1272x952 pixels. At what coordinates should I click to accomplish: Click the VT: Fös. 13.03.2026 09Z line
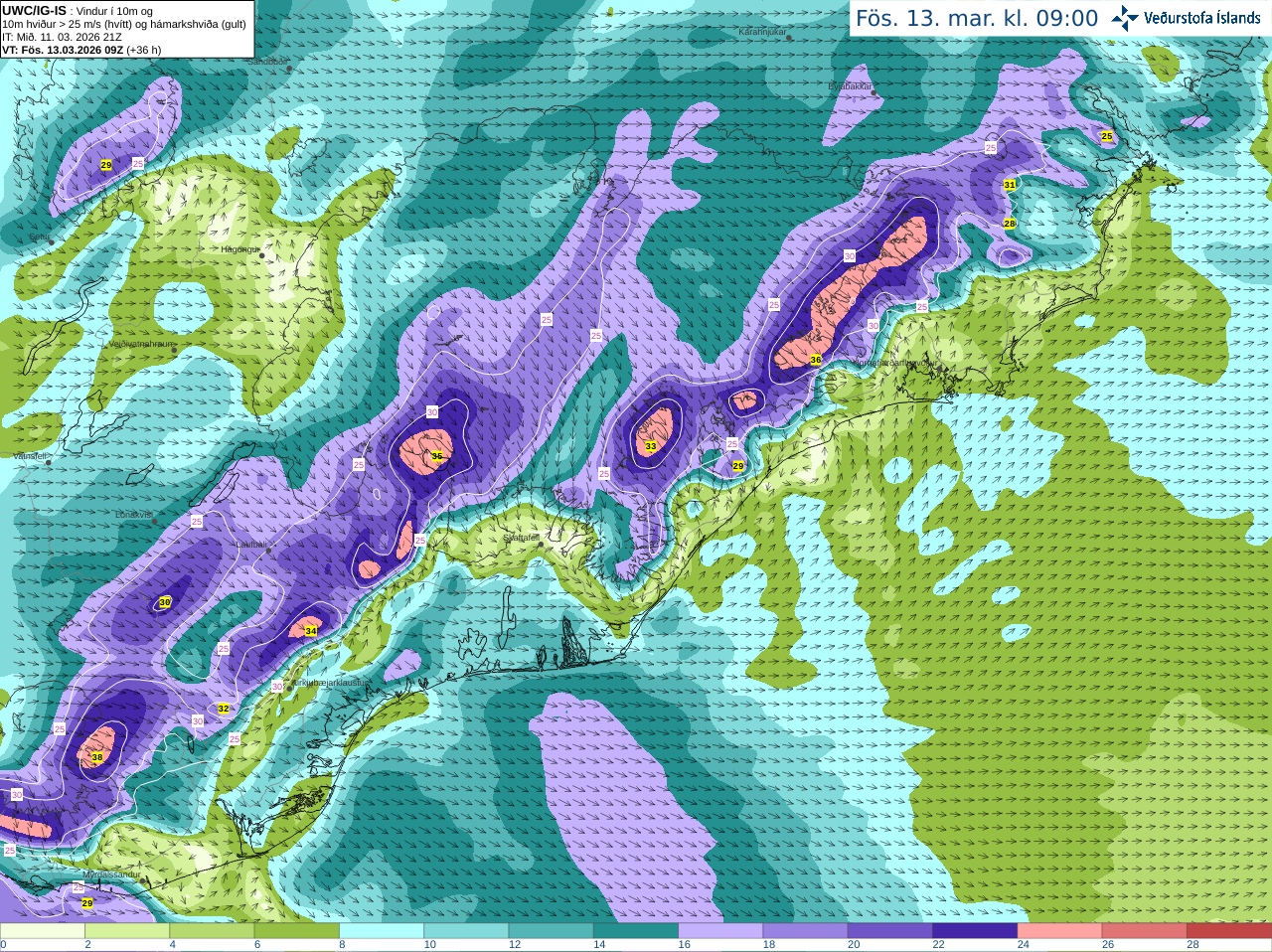81,50
